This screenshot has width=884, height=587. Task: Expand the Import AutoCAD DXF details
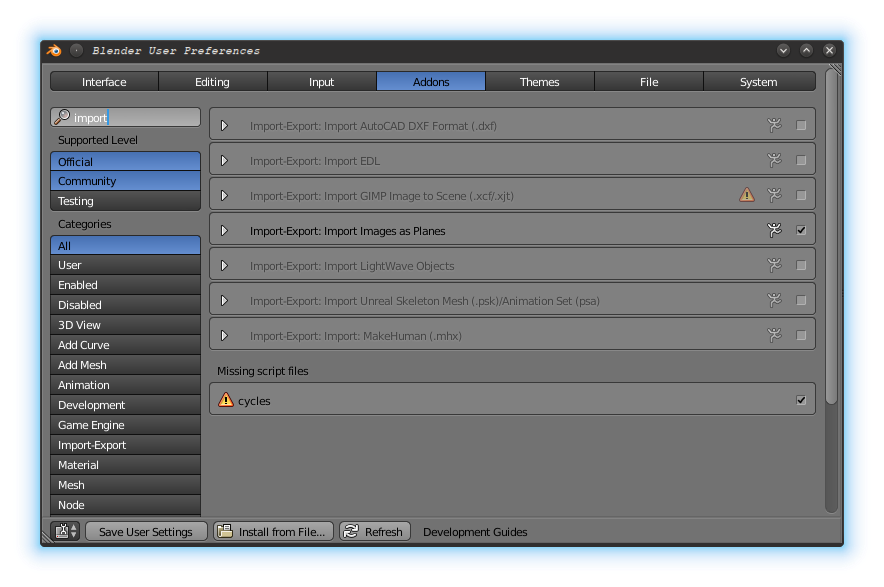tap(224, 125)
